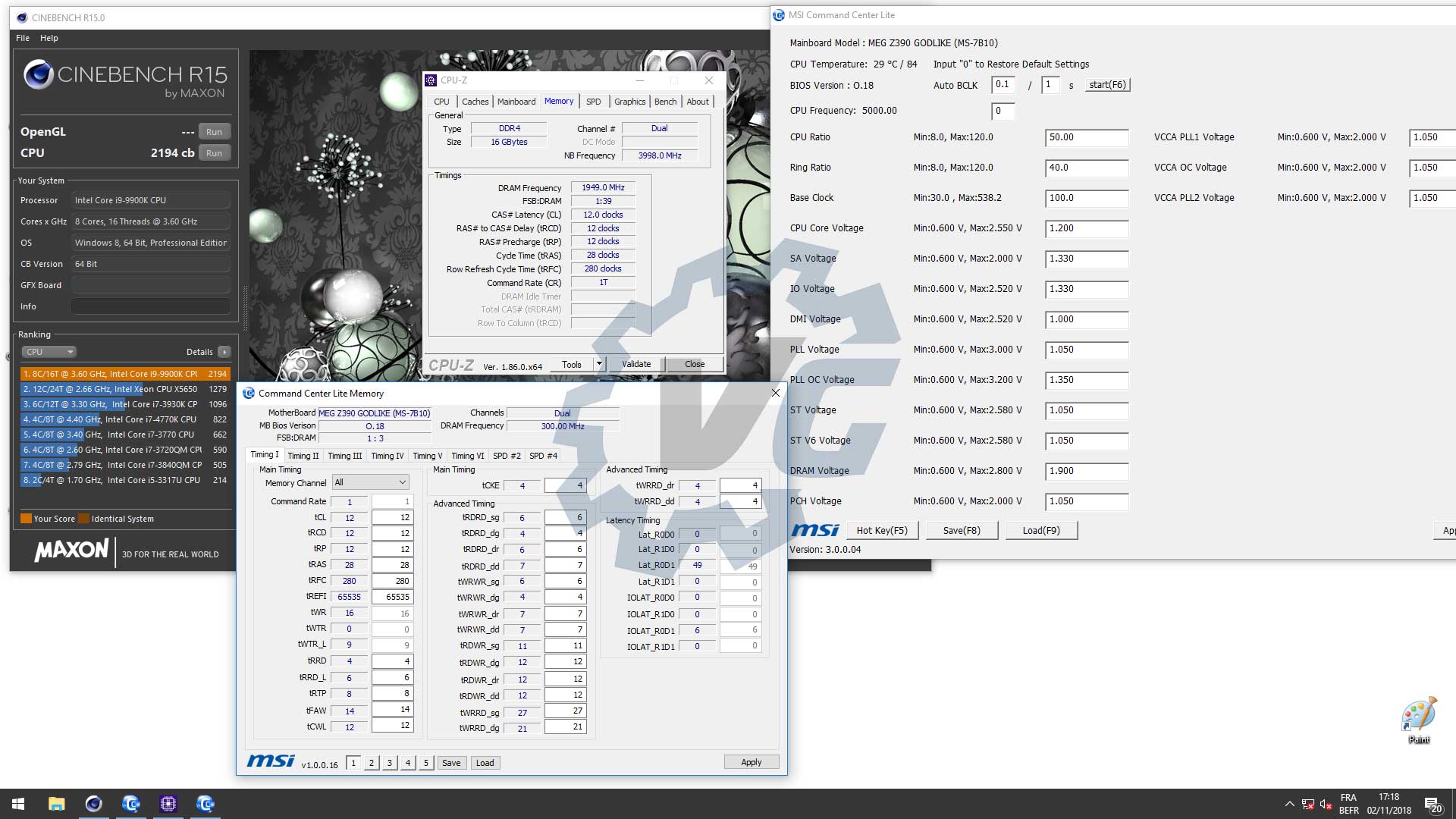Select Xeon X5650 ranking row
The image size is (1456, 819).
pyautogui.click(x=125, y=389)
